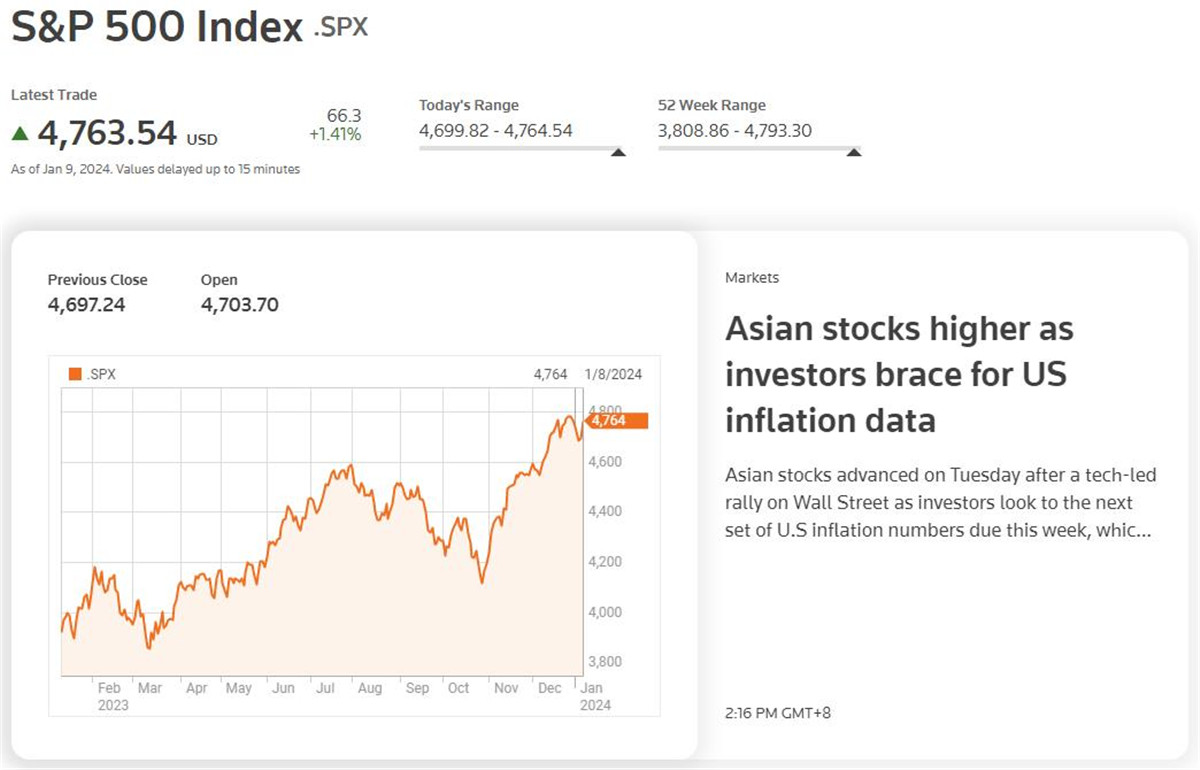The height and width of the screenshot is (770, 1200).
Task: Click the +1.41% percent change
Action: 335,135
